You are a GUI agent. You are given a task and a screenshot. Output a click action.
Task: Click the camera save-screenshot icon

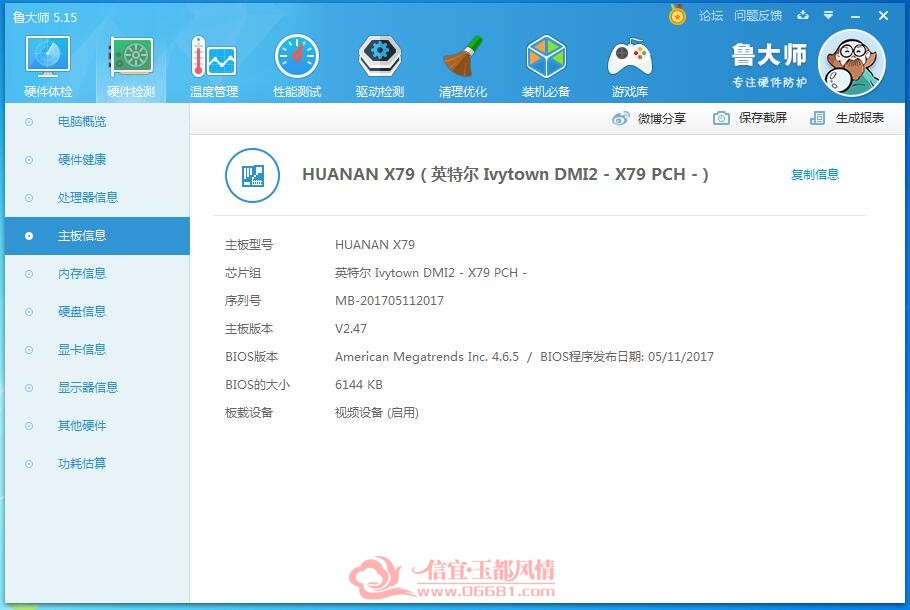click(721, 118)
